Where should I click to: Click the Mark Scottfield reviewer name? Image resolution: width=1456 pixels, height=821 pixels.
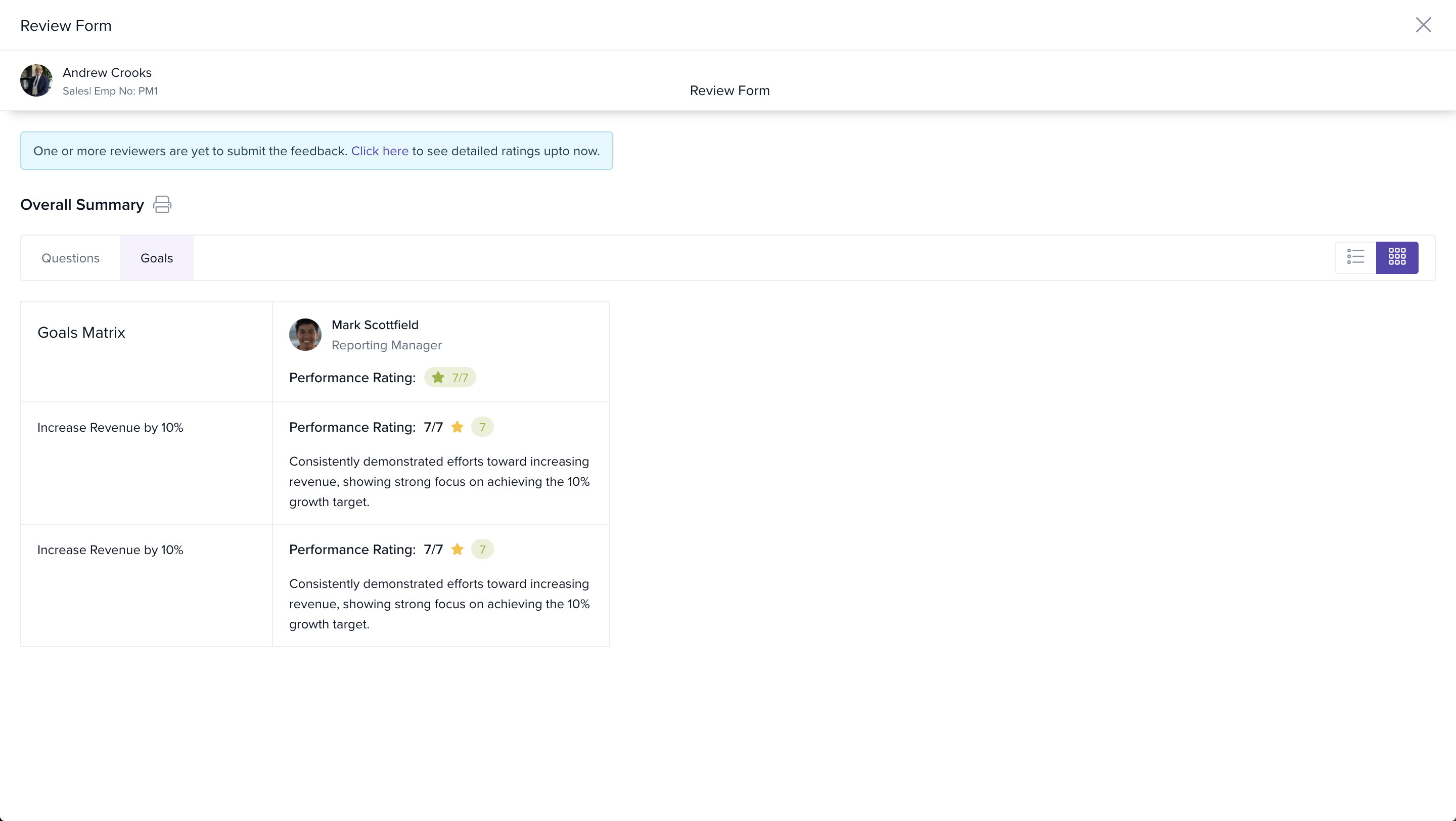point(375,325)
